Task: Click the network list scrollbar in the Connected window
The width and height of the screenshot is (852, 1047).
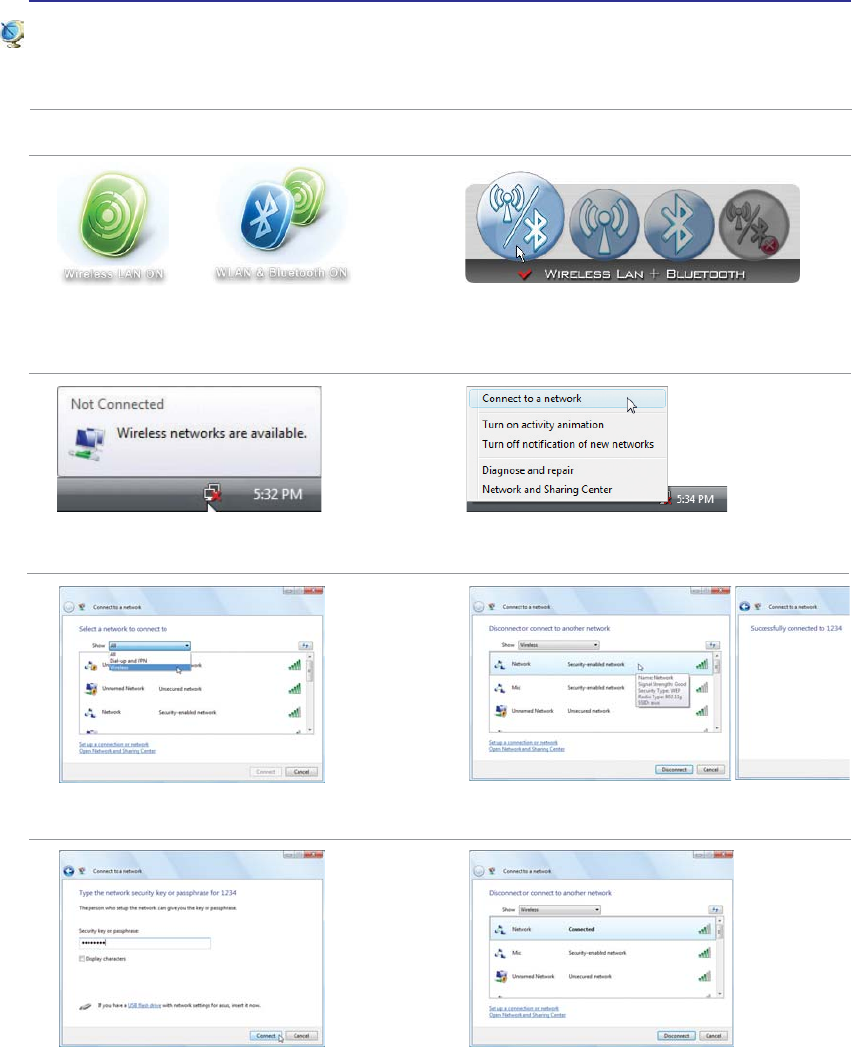Action: click(x=720, y=958)
